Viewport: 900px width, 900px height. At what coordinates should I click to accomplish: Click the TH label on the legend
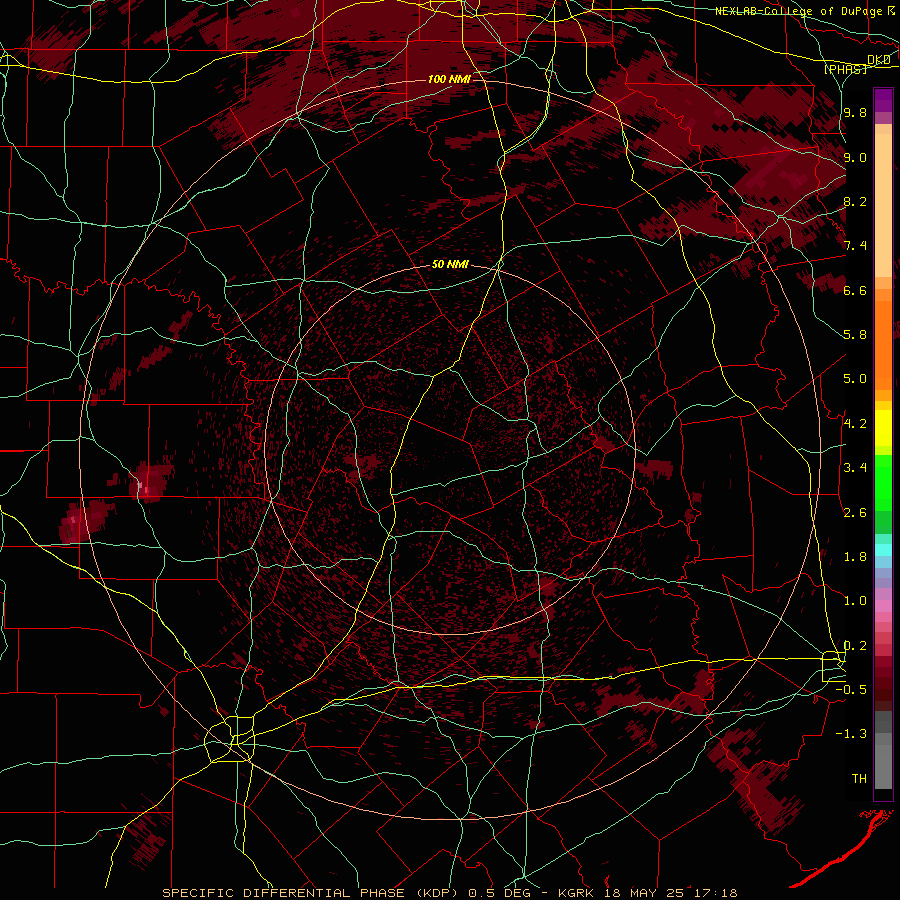coord(859,779)
